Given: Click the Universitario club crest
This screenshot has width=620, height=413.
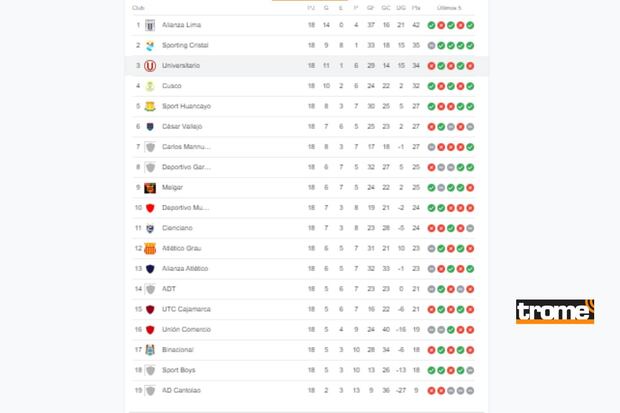Looking at the screenshot, I should (150, 65).
